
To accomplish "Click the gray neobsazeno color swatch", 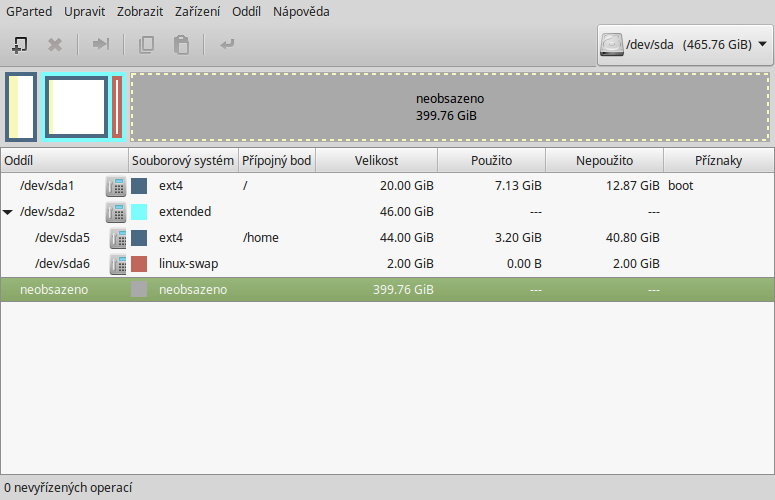I will (139, 290).
